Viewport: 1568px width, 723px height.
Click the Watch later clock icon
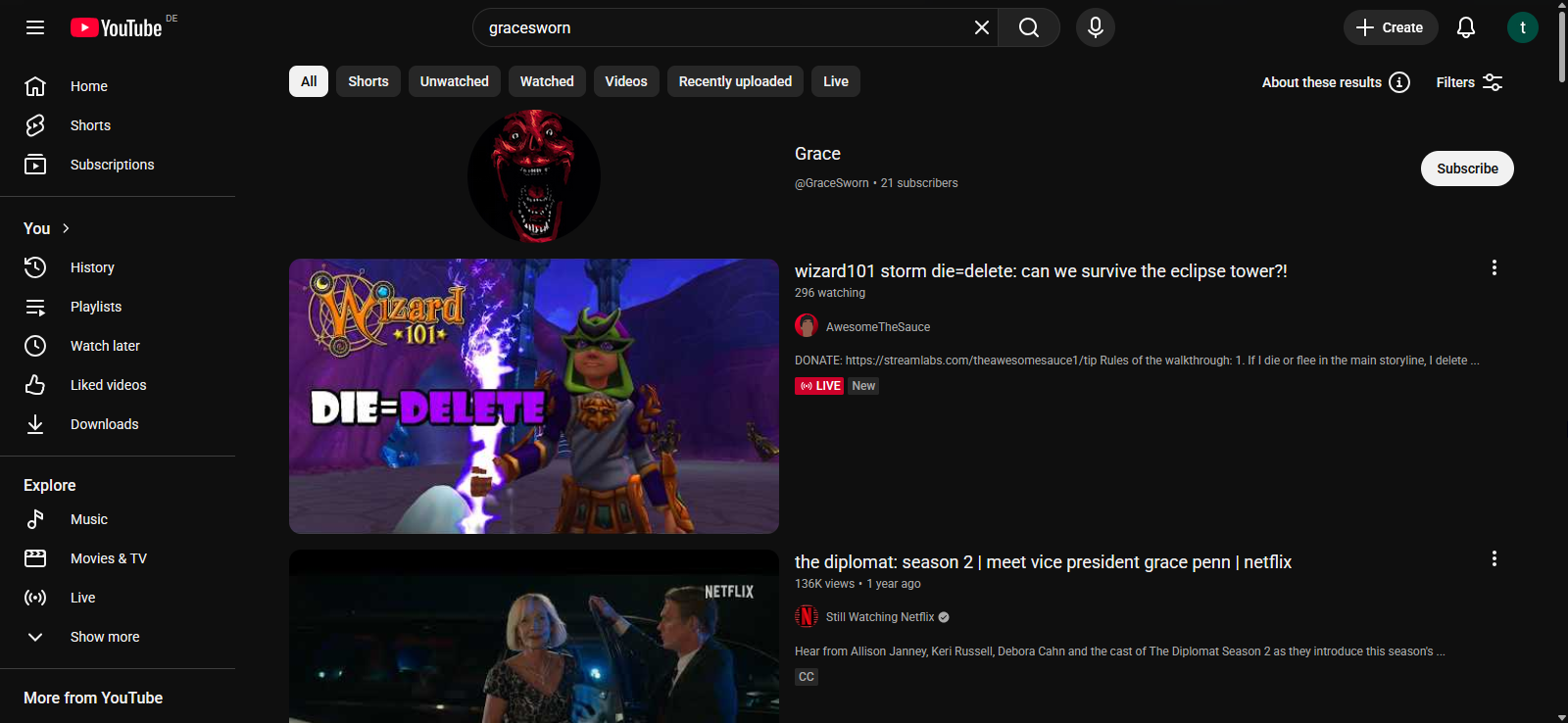pos(35,346)
